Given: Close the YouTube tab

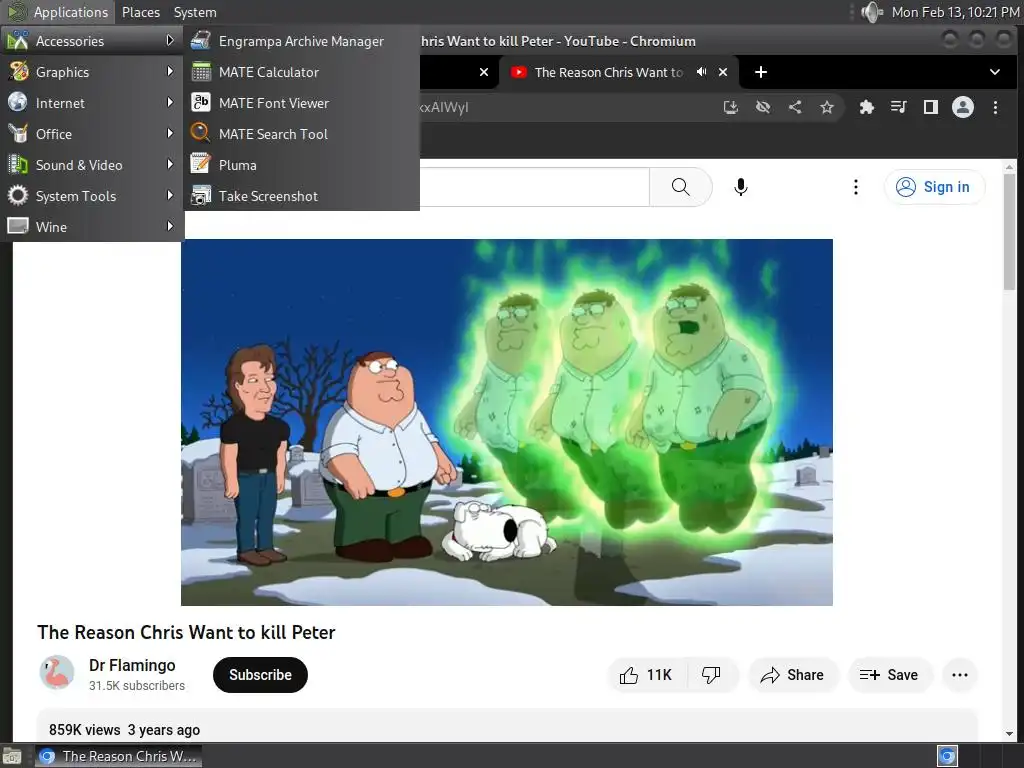Looking at the screenshot, I should coord(723,72).
